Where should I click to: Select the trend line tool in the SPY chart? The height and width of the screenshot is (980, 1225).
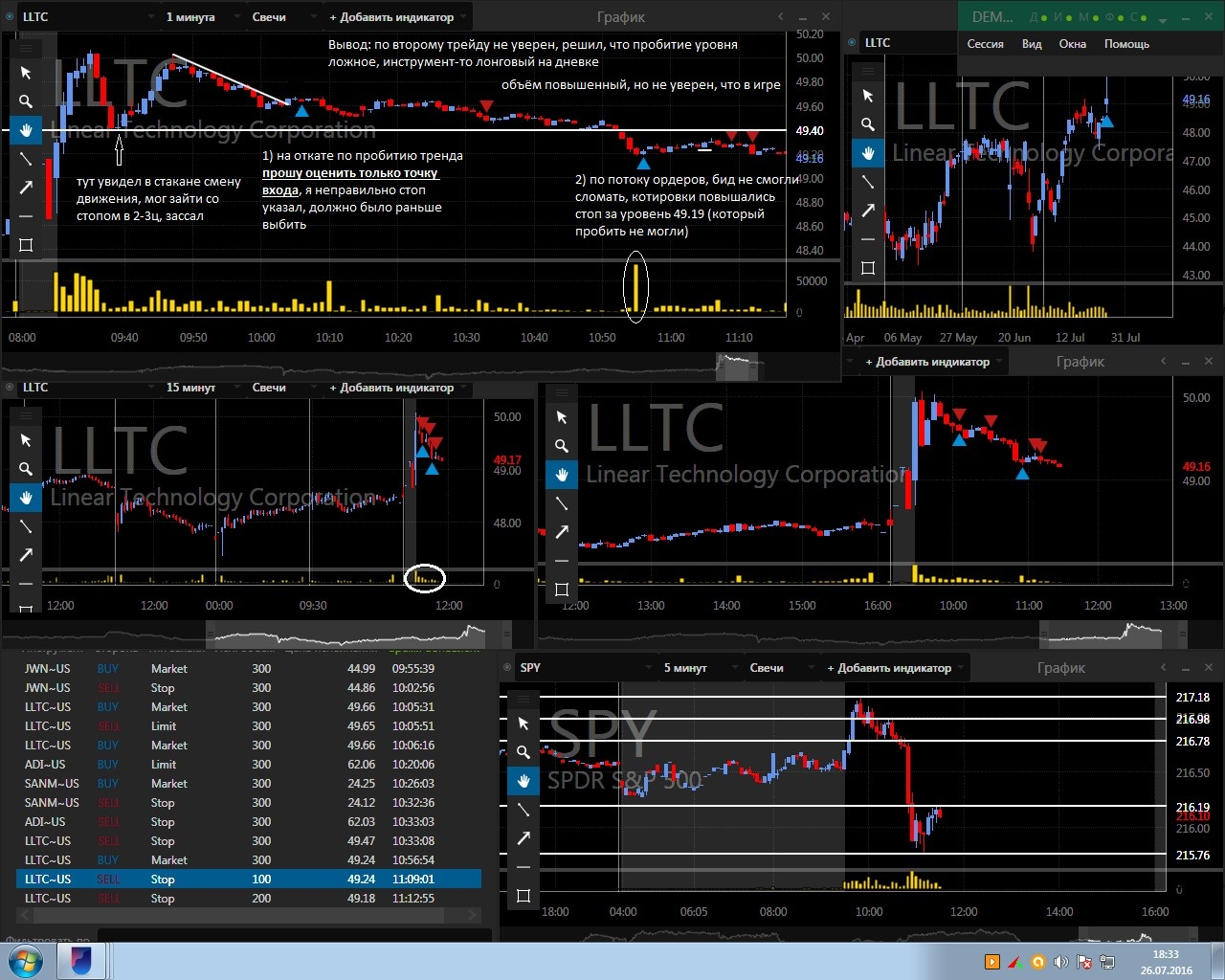pos(523,810)
